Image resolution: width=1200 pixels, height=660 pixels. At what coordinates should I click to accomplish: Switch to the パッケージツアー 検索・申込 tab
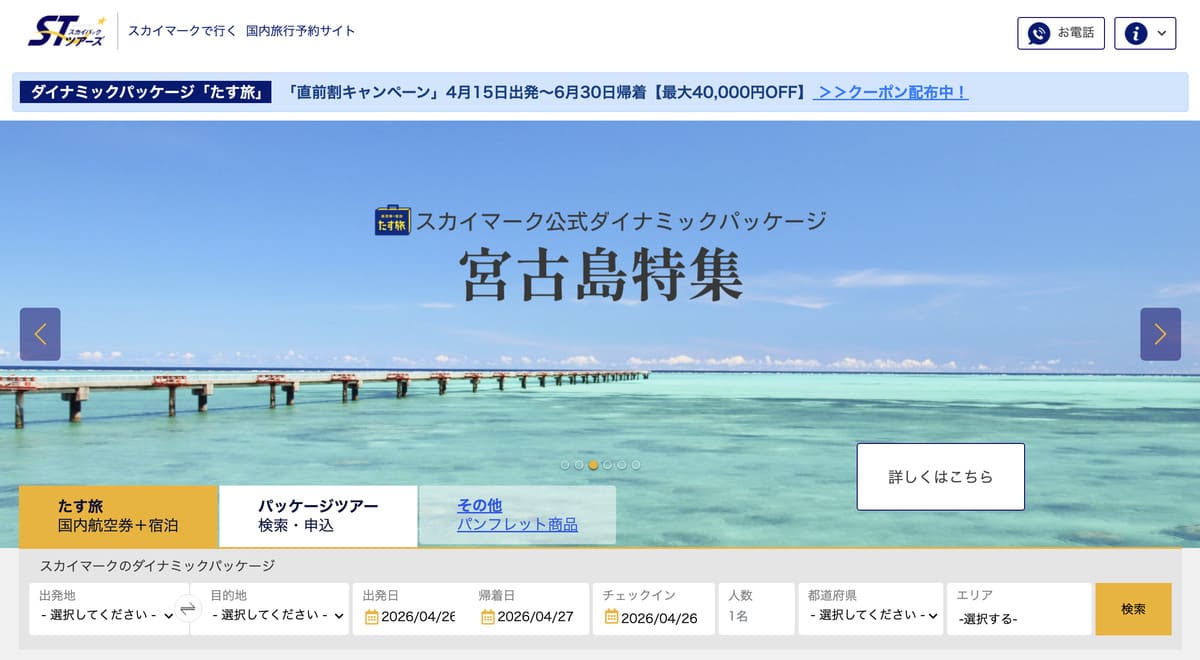click(317, 516)
